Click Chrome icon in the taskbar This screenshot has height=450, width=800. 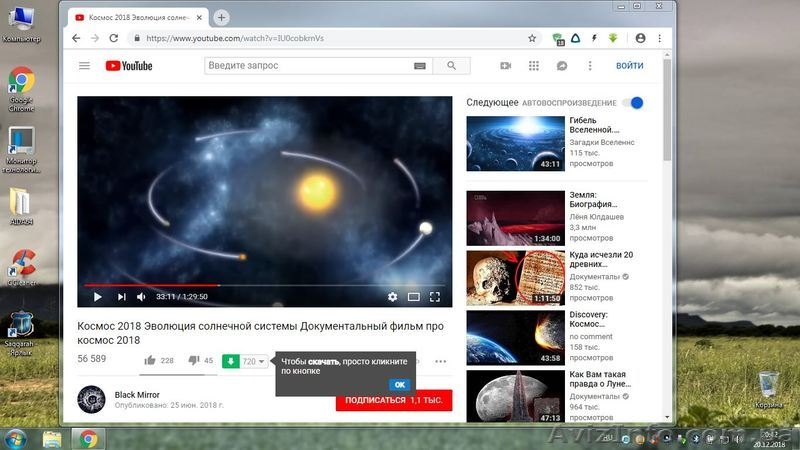click(x=88, y=439)
